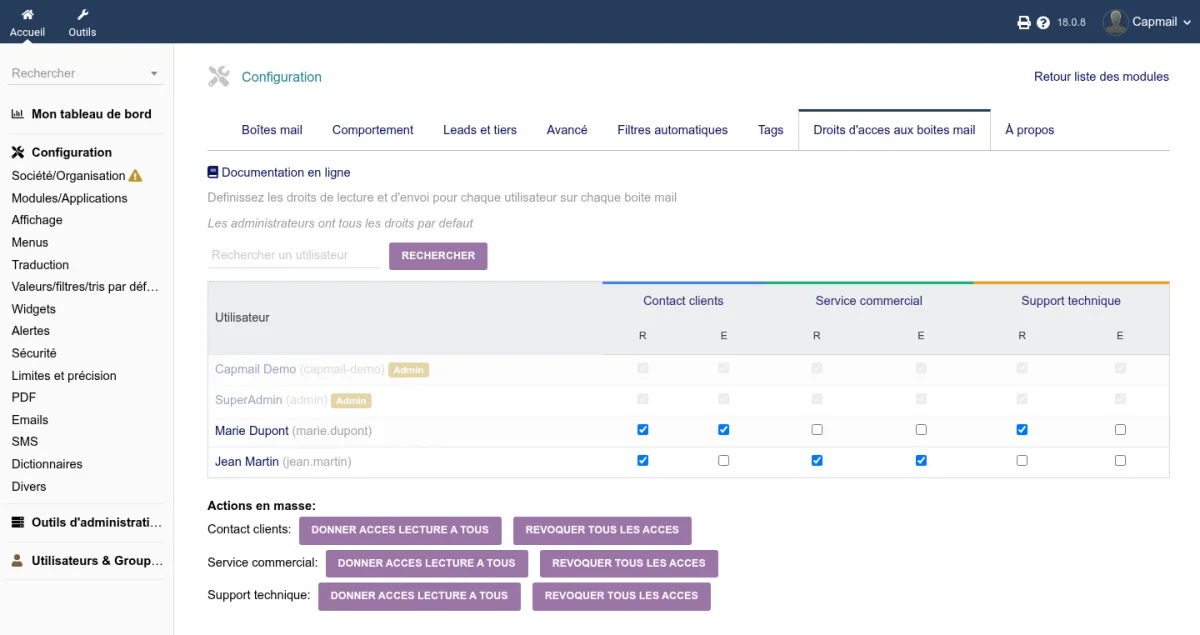Click the chart icon beside Mon tableau de bord
This screenshot has width=1200, height=635.
pos(18,114)
